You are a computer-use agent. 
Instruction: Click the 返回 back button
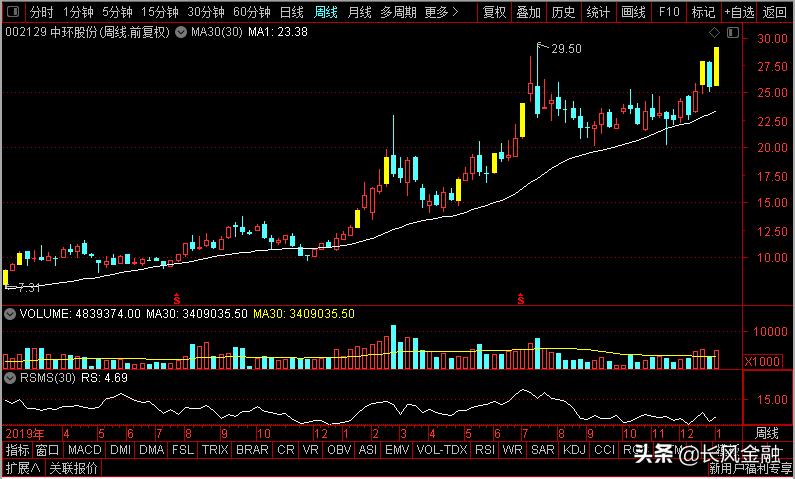click(775, 12)
